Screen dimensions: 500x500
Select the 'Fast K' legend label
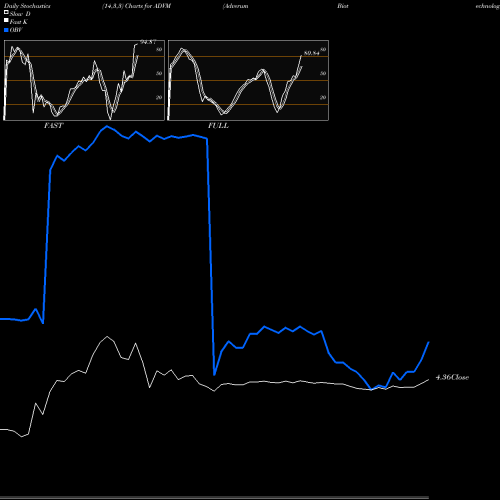tap(19, 22)
